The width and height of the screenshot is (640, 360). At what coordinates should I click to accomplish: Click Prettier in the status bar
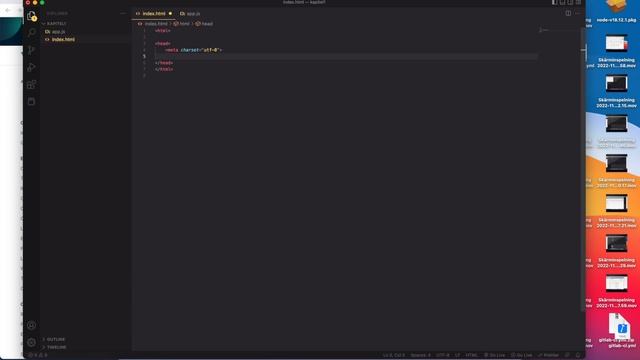[x=548, y=355]
